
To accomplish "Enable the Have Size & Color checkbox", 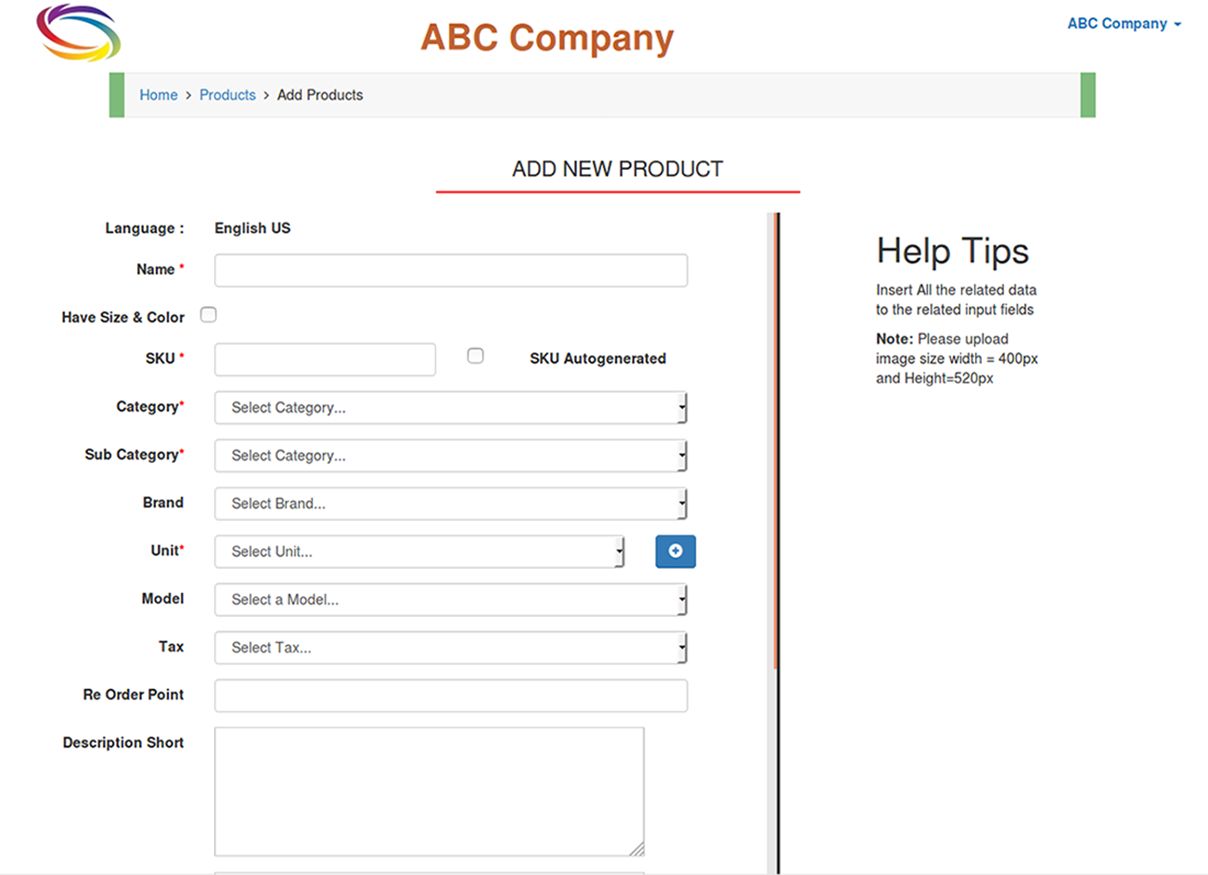I will 208,315.
